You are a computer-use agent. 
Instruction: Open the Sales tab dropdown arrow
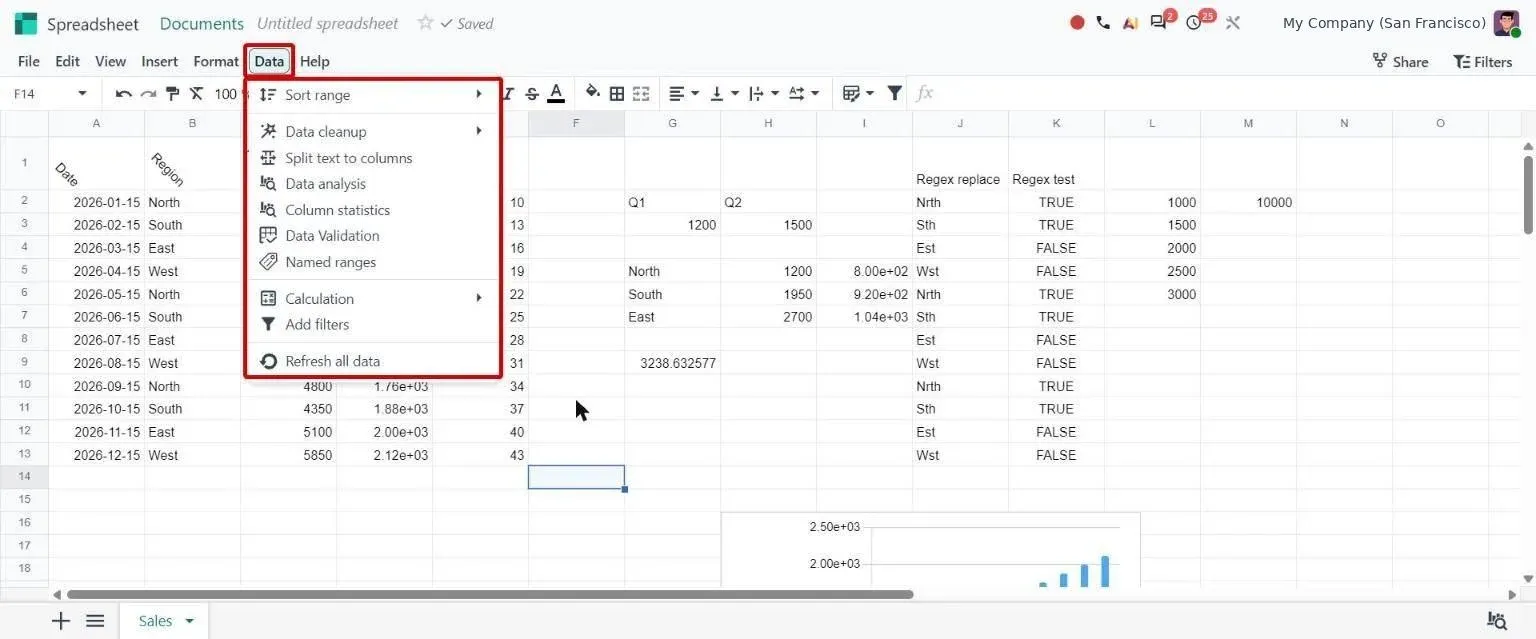(x=189, y=621)
